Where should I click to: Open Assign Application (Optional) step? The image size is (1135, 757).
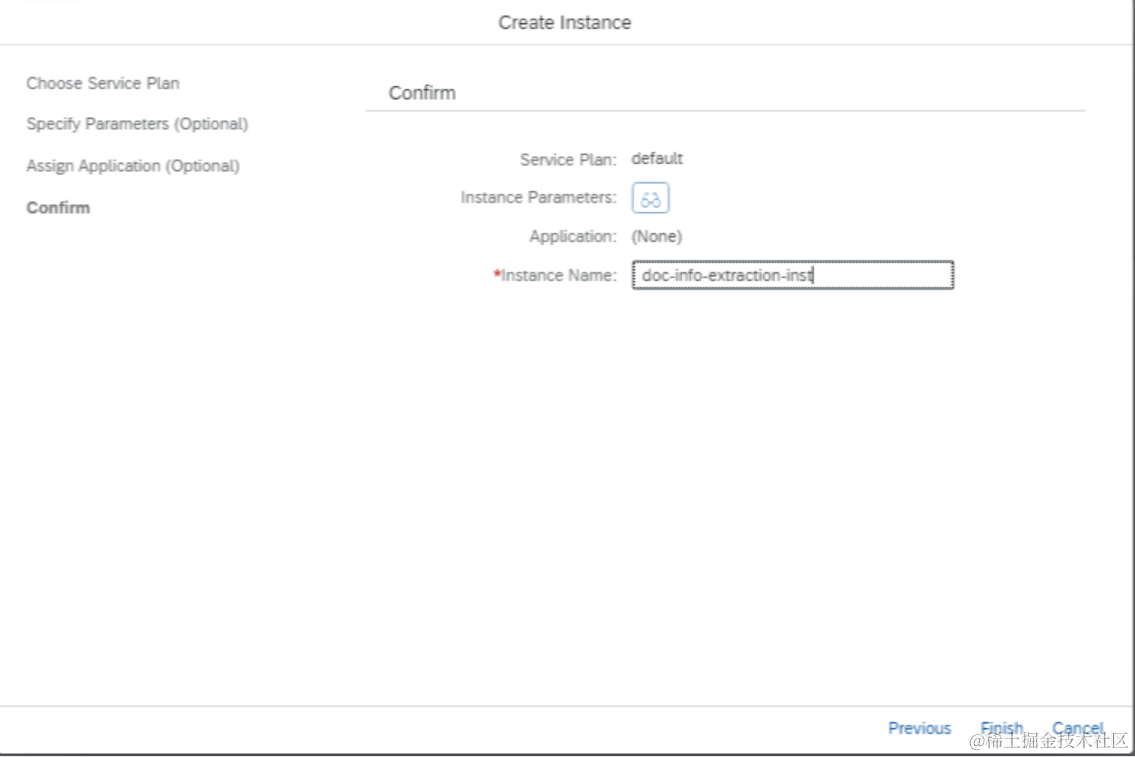132,166
